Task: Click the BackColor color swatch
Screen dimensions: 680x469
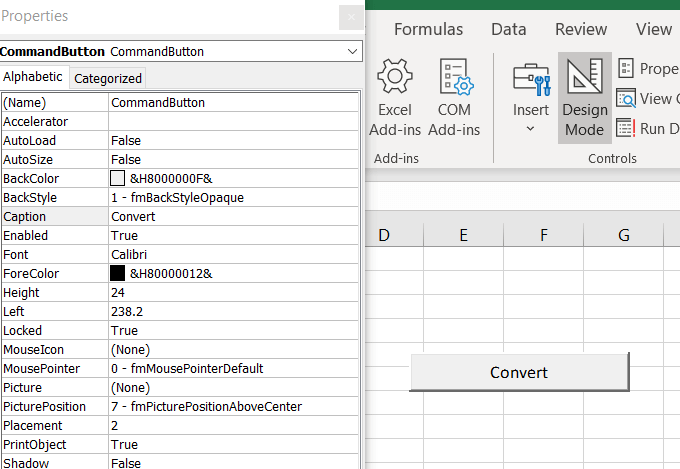Action: 117,178
